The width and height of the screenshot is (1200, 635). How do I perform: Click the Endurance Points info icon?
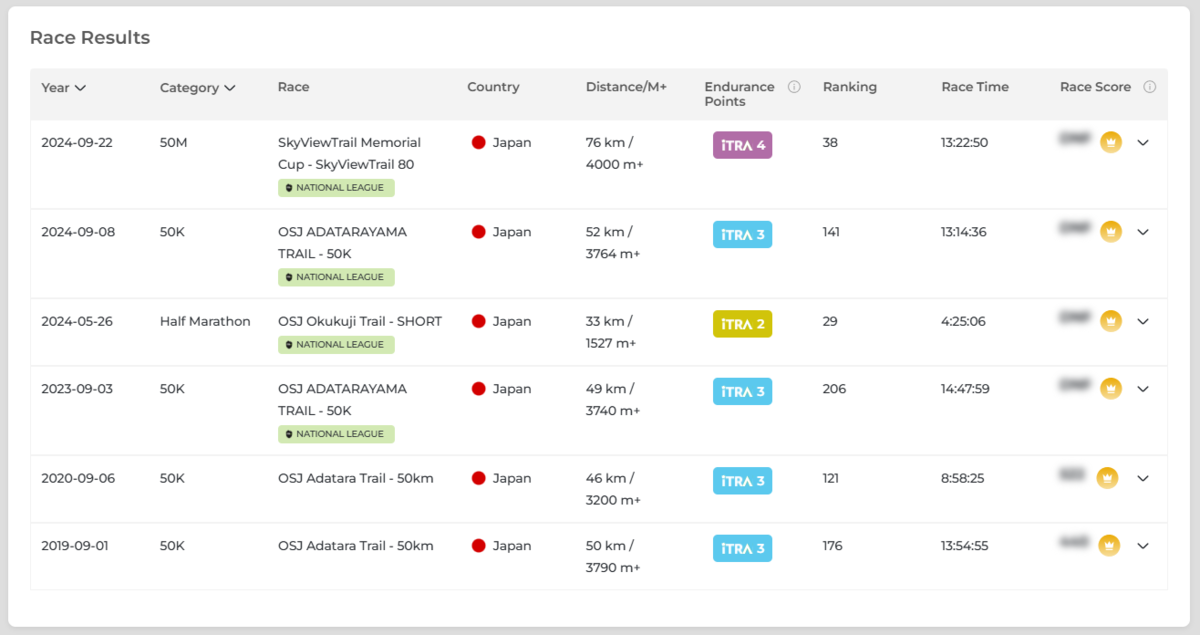[x=794, y=87]
